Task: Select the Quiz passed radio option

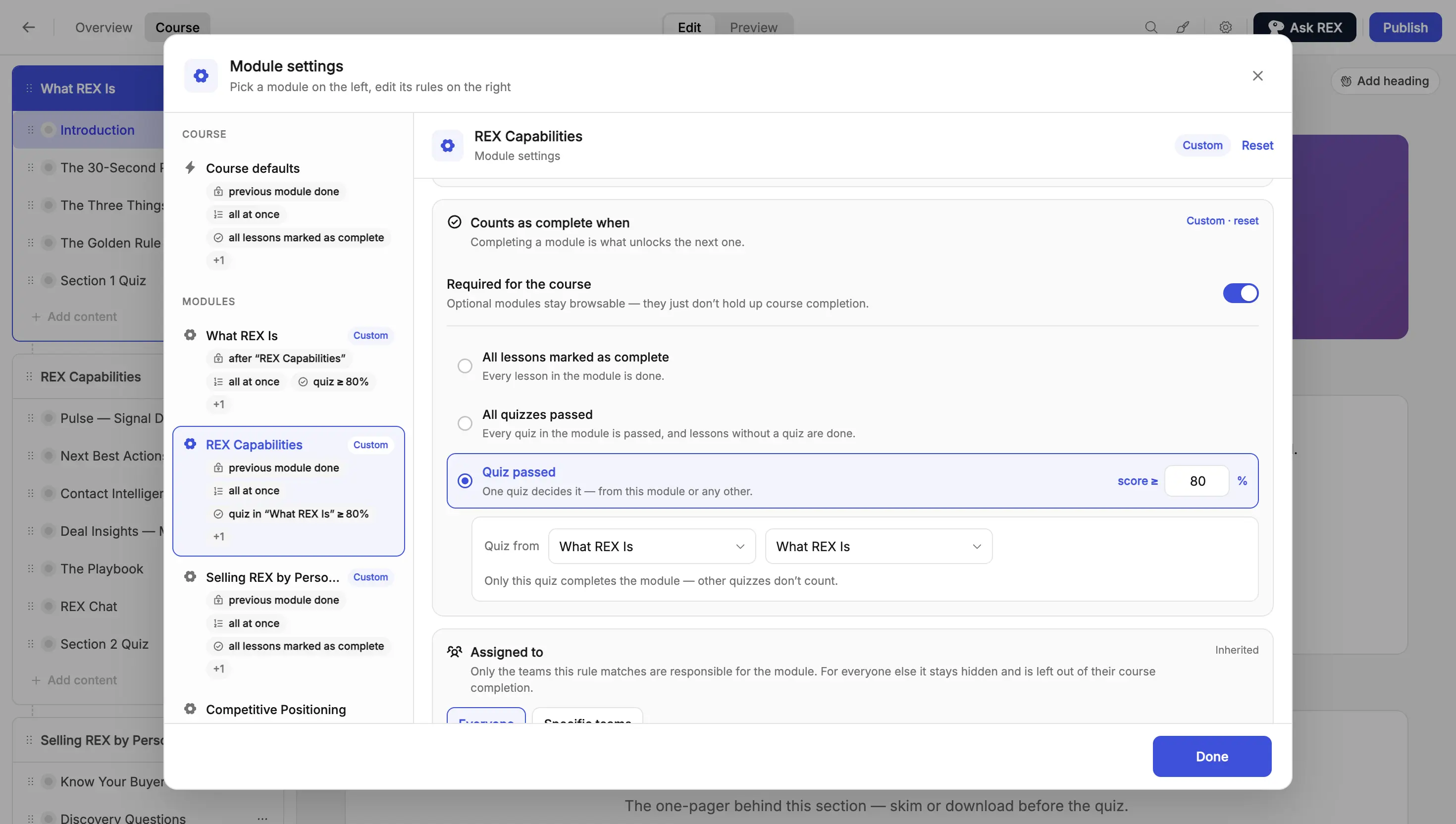Action: [x=465, y=481]
